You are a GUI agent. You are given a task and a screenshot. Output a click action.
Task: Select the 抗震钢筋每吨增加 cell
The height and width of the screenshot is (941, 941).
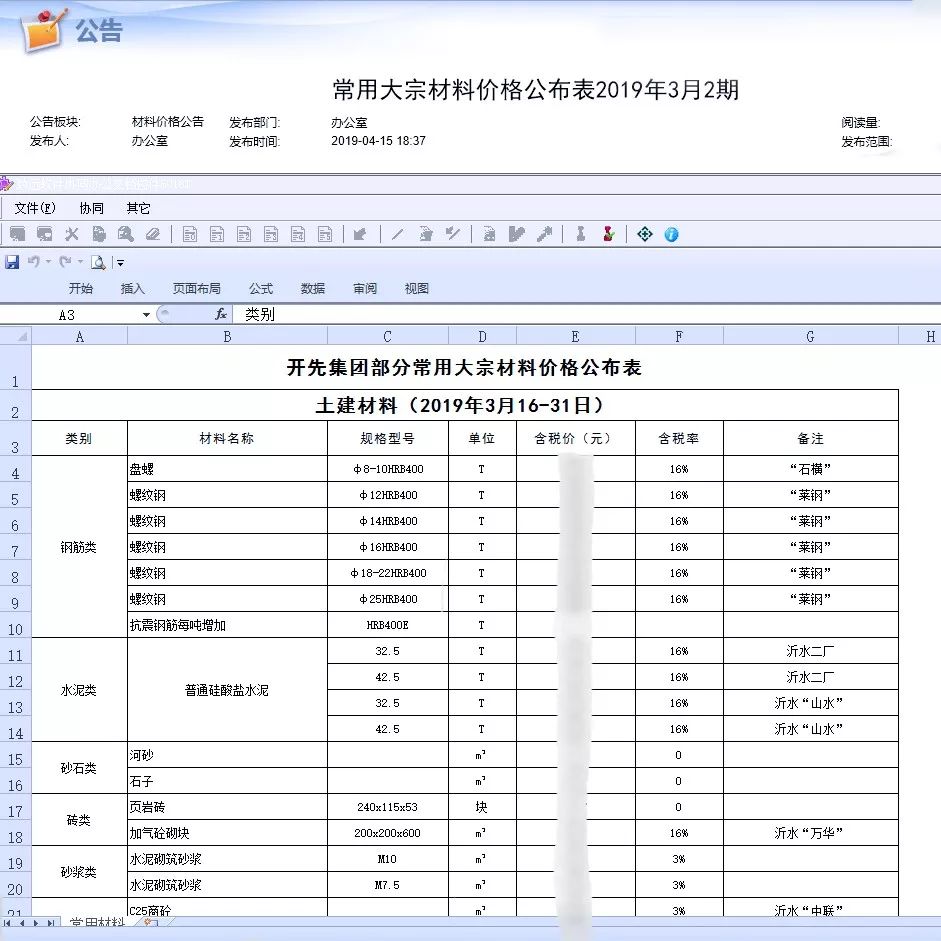[227, 625]
